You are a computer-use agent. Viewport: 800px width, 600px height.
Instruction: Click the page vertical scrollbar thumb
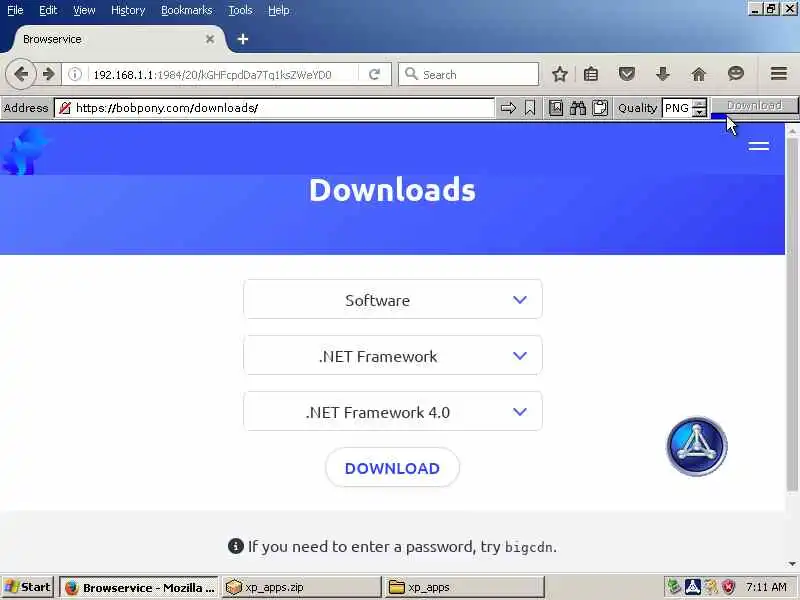792,315
